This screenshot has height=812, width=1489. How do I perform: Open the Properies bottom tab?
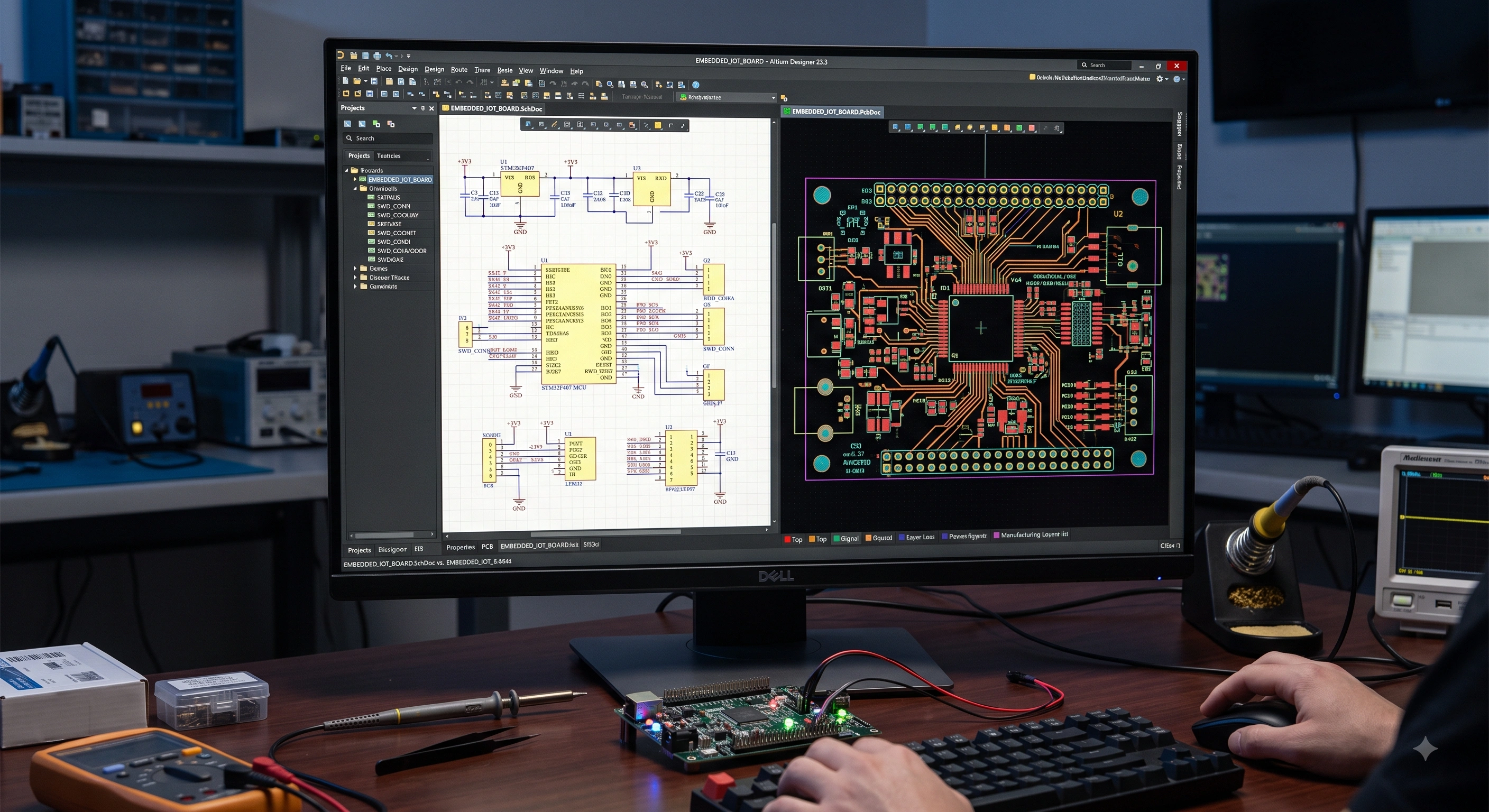tap(460, 547)
